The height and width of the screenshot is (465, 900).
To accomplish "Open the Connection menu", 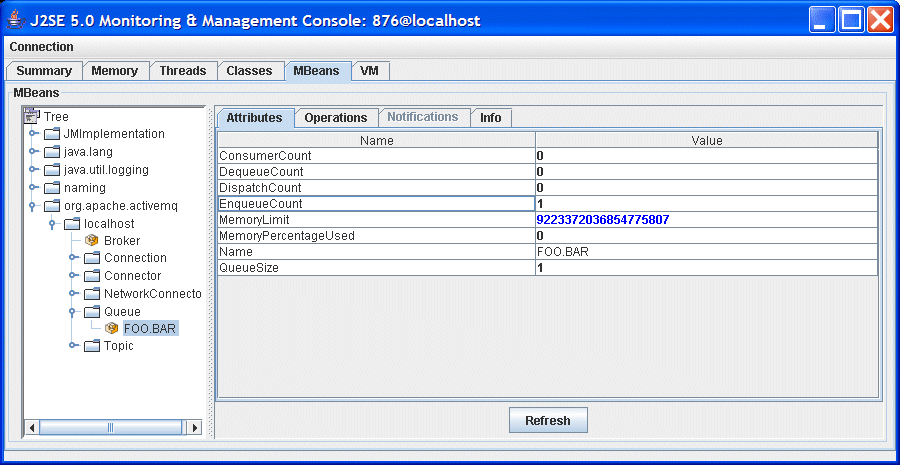I will click(x=41, y=47).
